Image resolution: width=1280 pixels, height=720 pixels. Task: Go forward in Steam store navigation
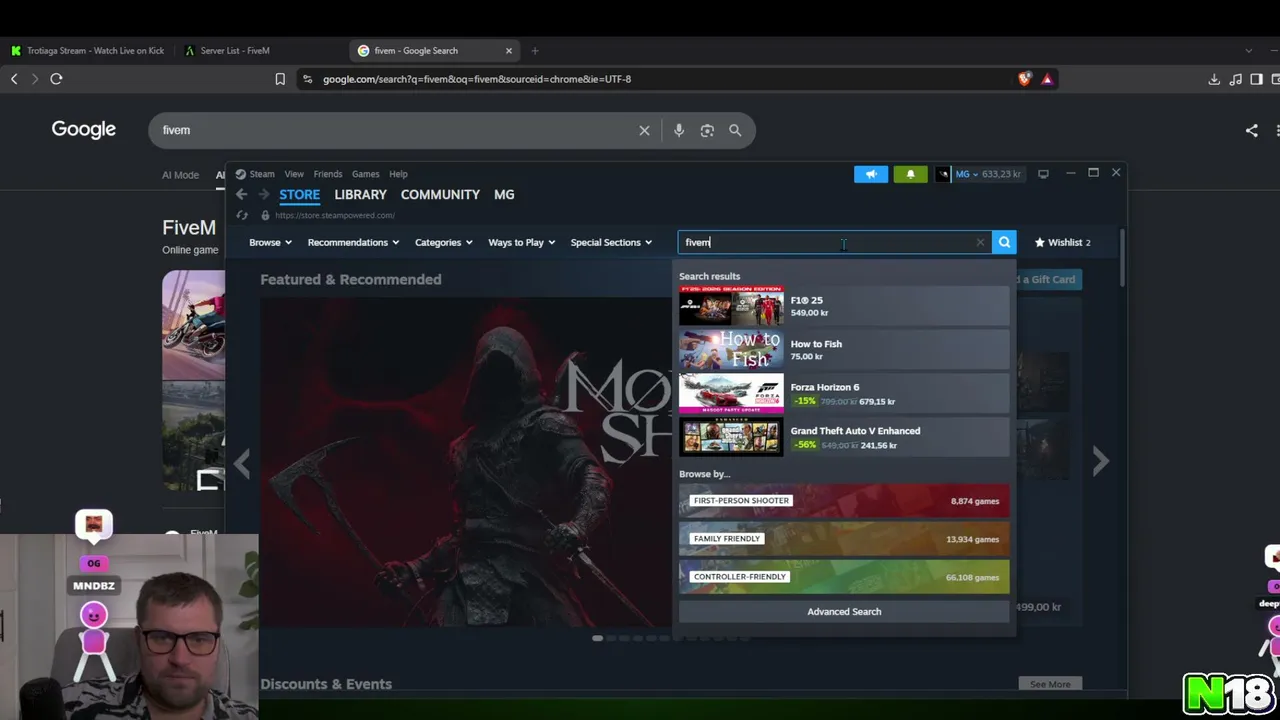[x=264, y=195]
